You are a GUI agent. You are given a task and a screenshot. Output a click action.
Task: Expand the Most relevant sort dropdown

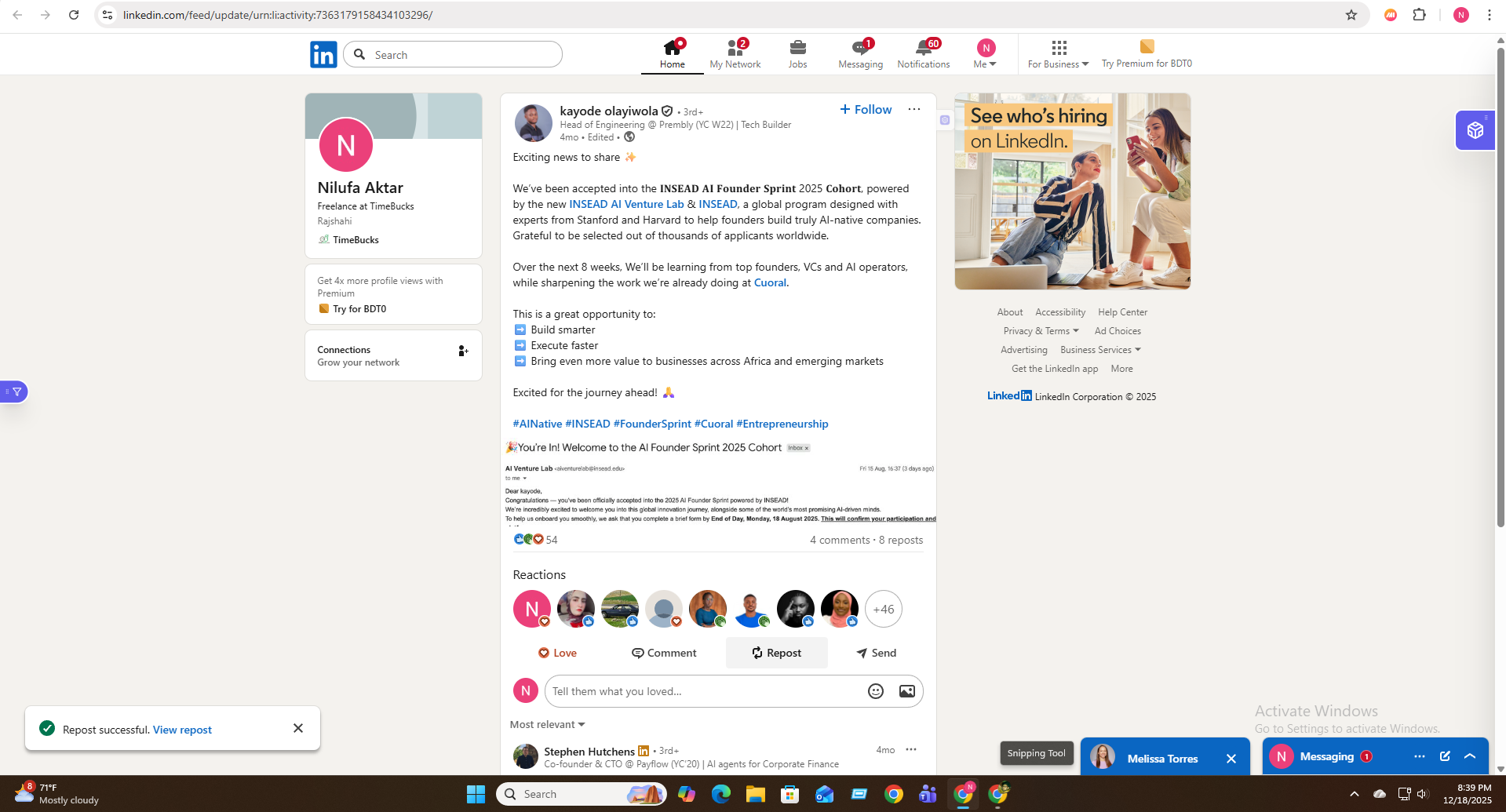click(547, 724)
